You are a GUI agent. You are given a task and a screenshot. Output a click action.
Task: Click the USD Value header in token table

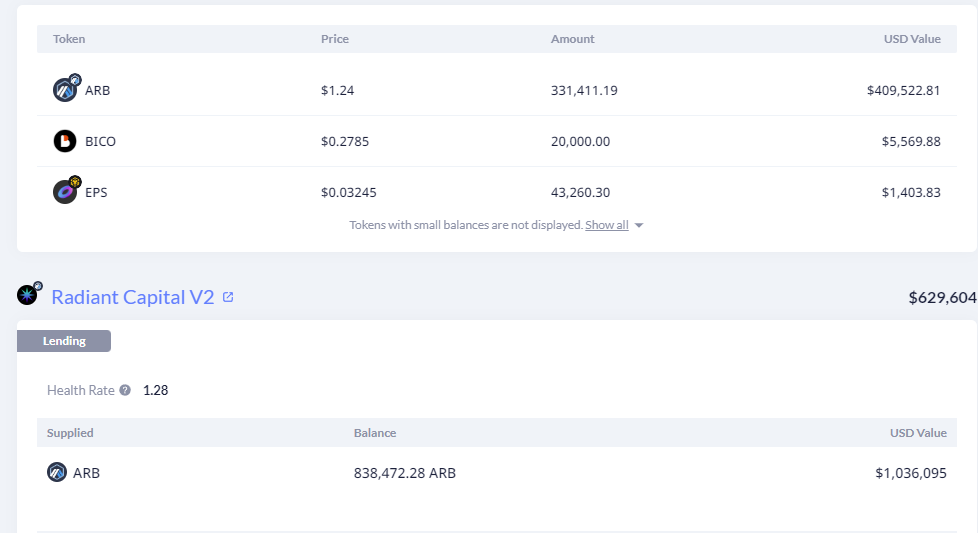click(x=912, y=39)
